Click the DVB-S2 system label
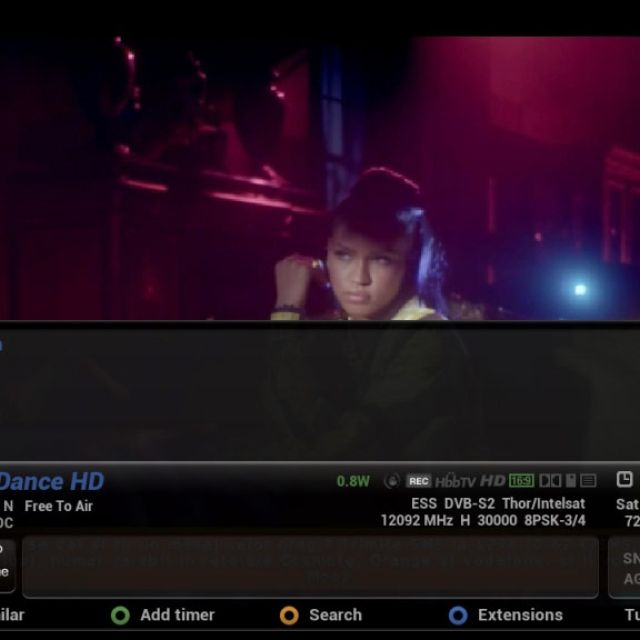 click(x=469, y=504)
